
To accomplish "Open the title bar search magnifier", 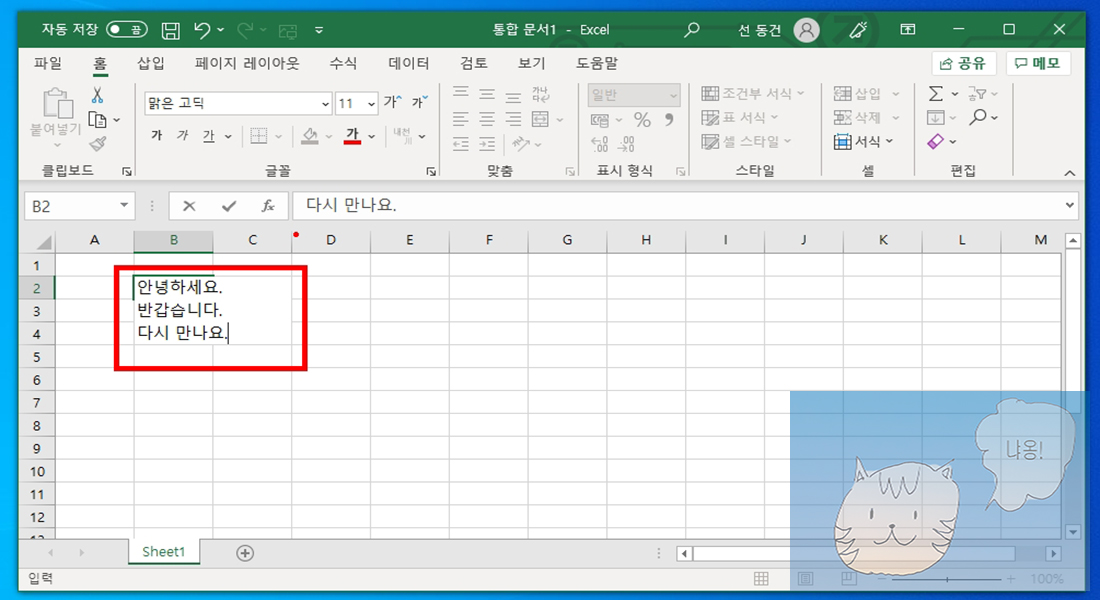I will coord(692,29).
